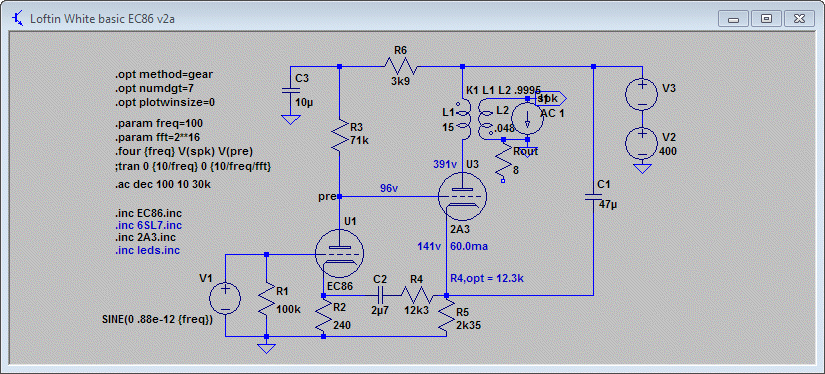825x374 pixels.
Task: Select the '.opt numdgt=7' directive
Action: tap(155, 88)
